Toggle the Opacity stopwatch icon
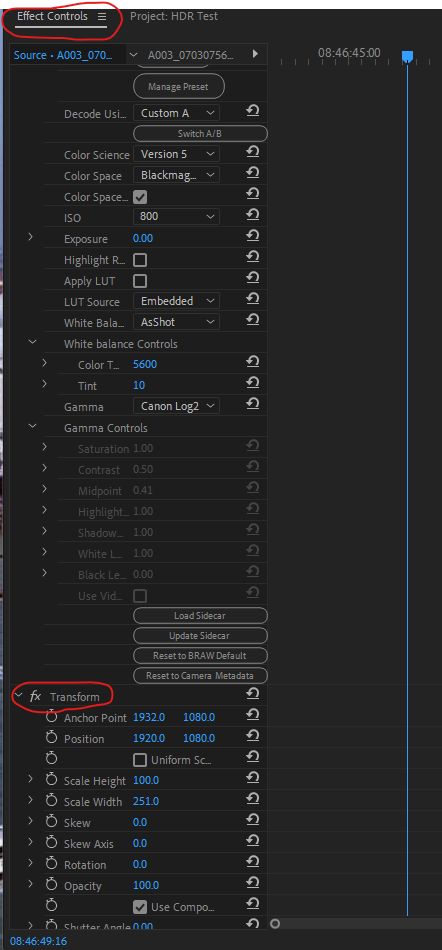The image size is (442, 950). pos(51,885)
